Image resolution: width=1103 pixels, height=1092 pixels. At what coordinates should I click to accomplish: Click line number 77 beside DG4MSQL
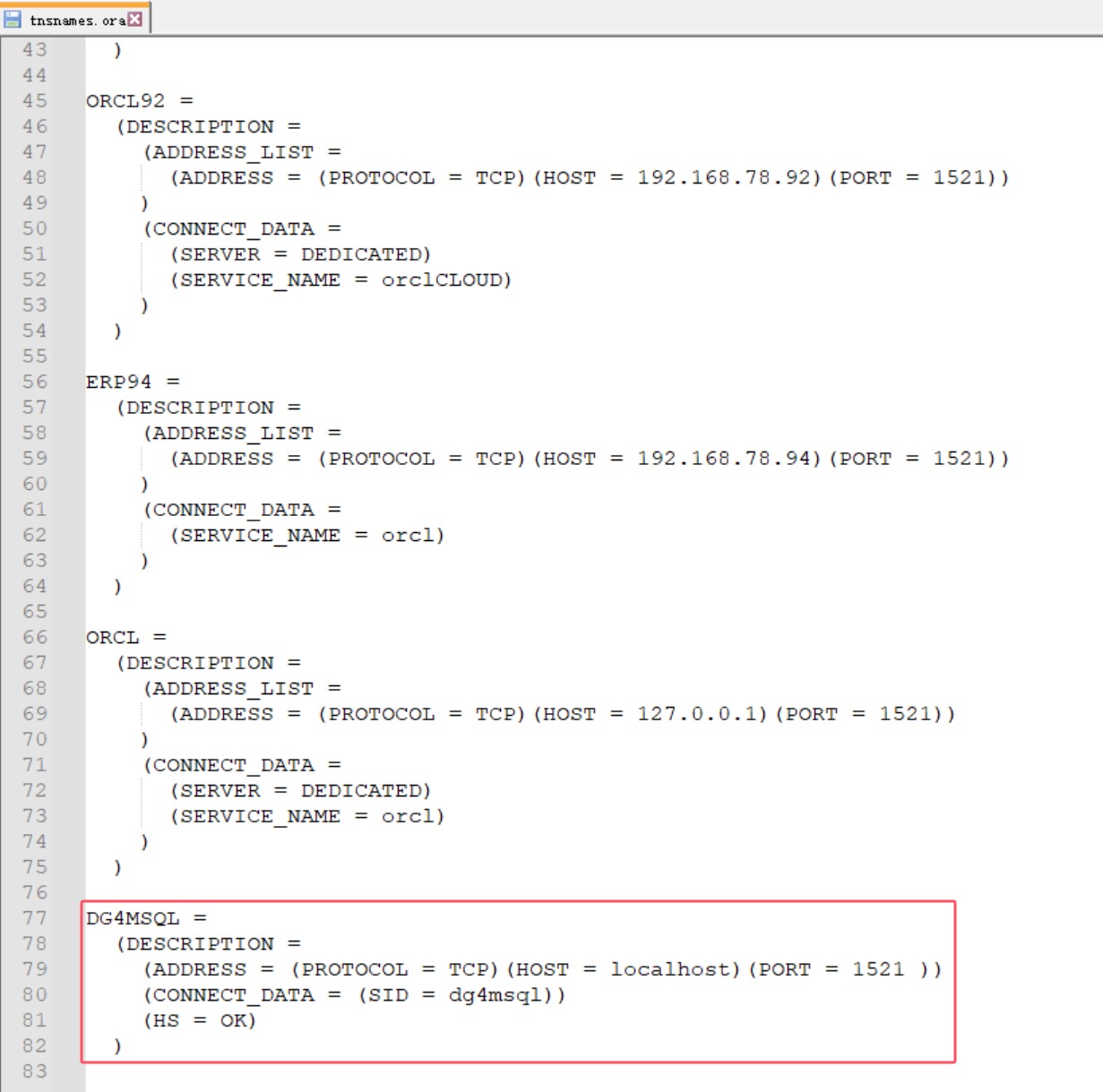coord(36,918)
